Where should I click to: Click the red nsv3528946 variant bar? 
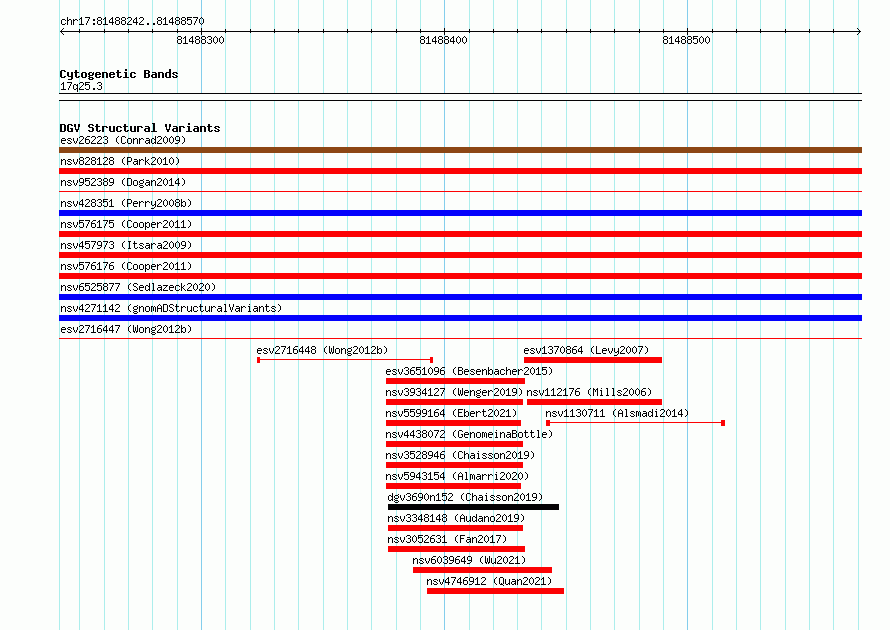coord(454,465)
